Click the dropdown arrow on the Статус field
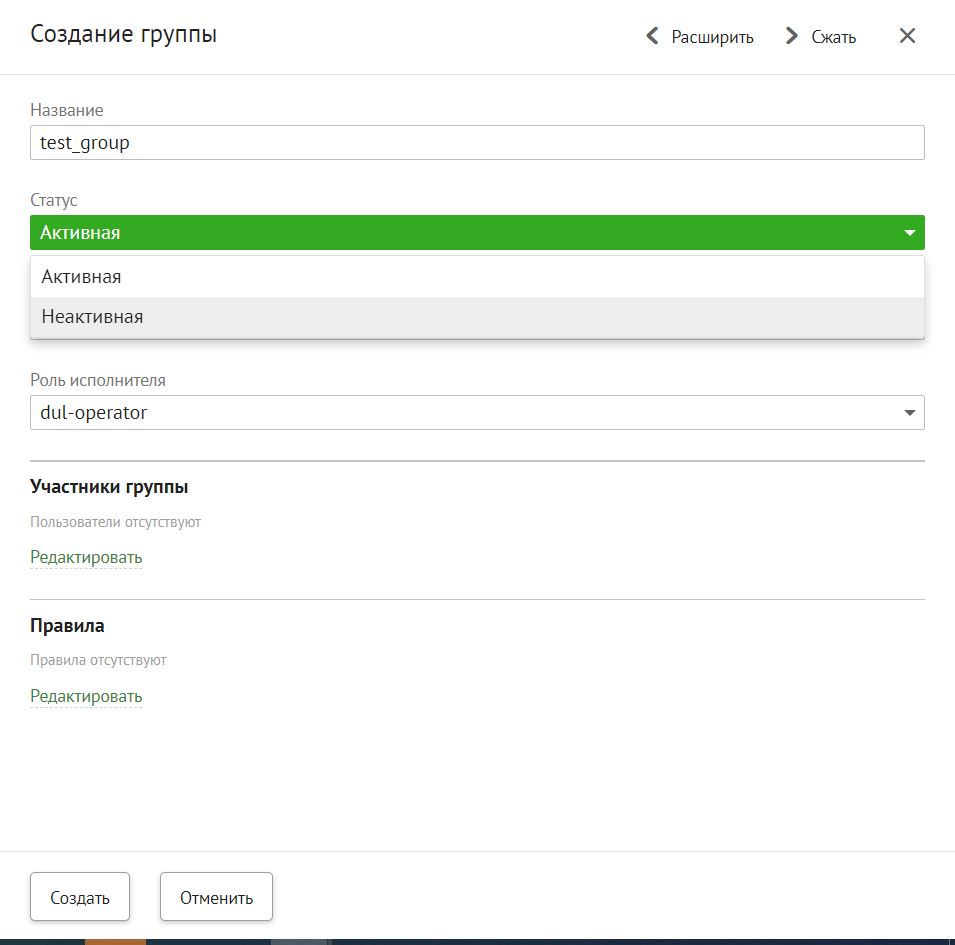 pos(910,232)
